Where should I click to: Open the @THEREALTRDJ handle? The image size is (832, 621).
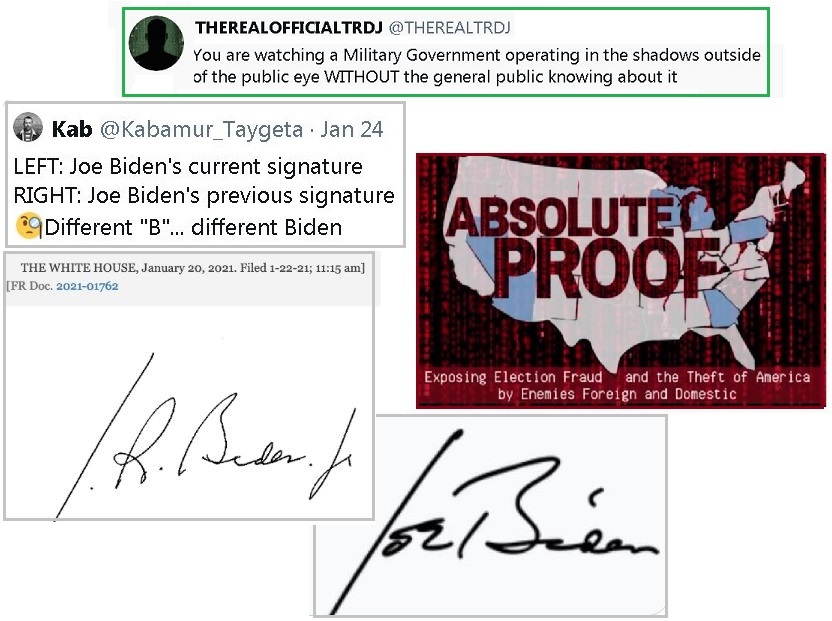pos(449,27)
